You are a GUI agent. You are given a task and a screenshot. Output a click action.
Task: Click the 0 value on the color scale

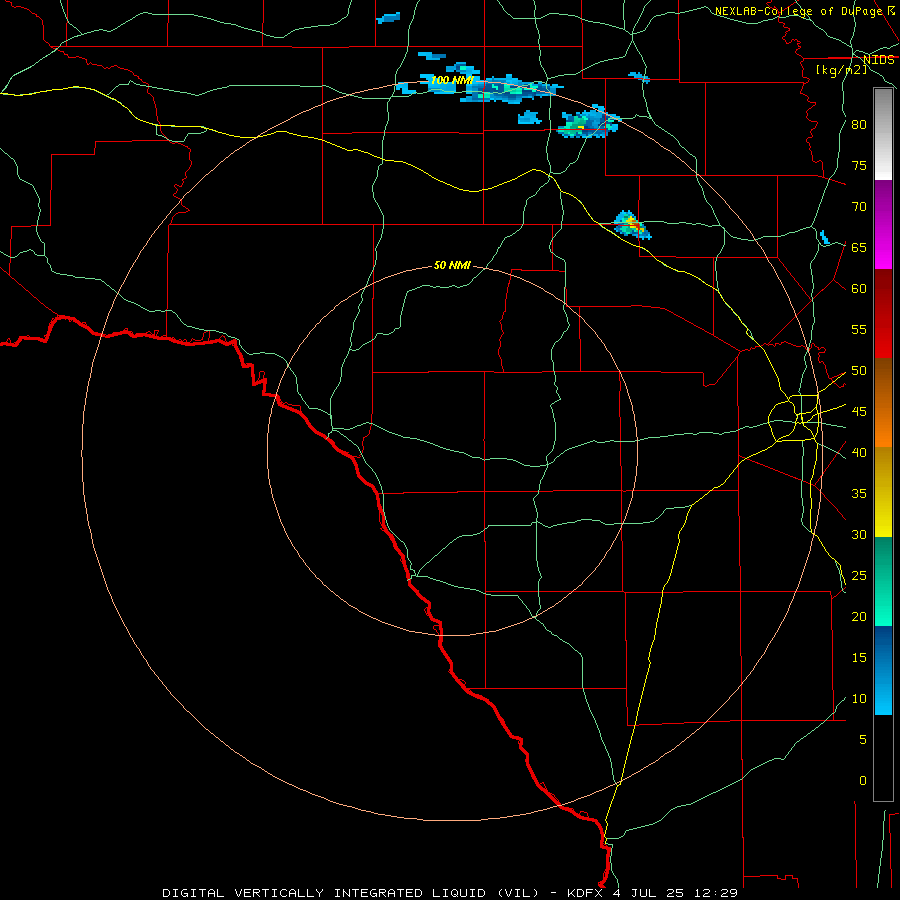point(863,781)
